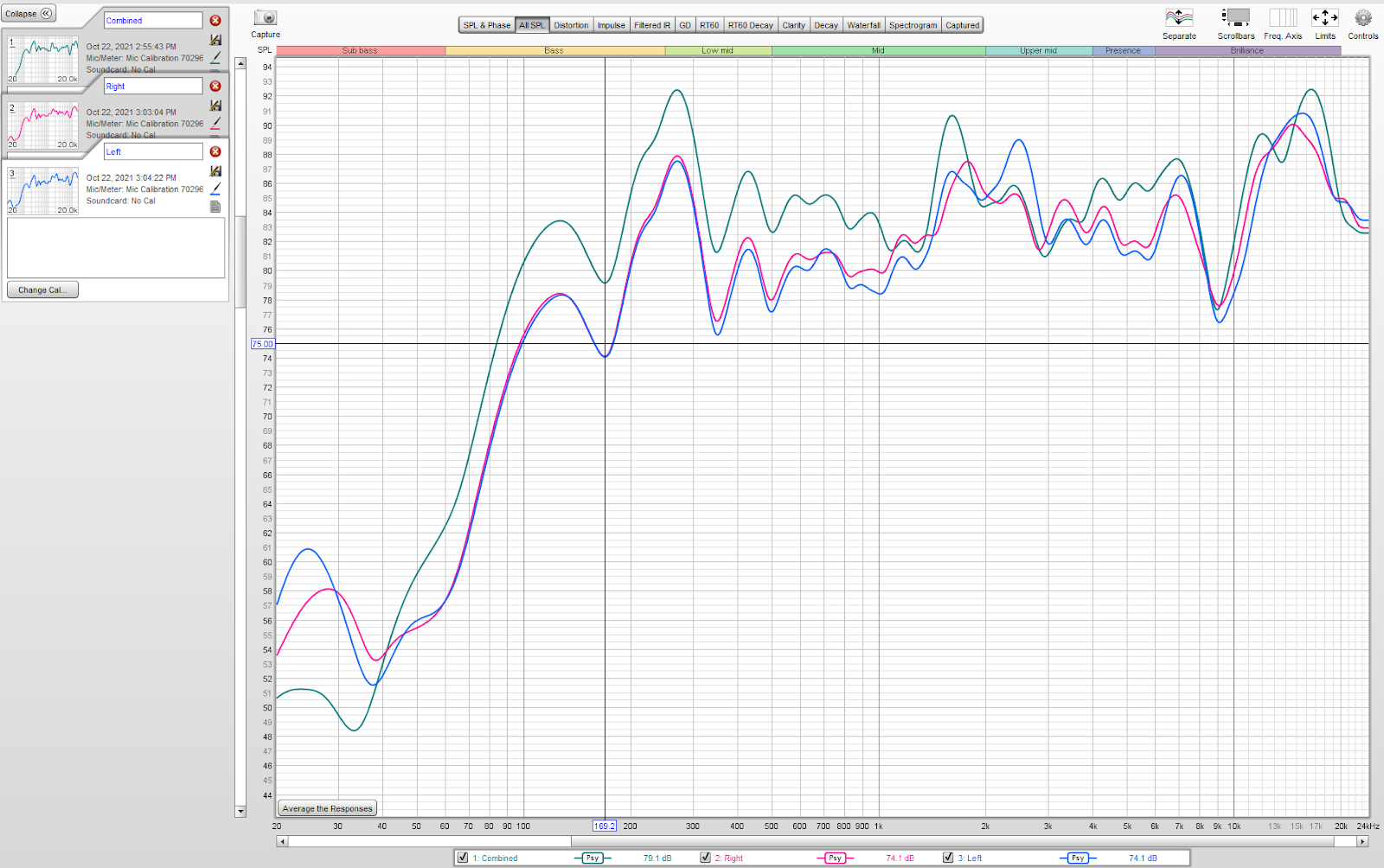Click the Low mid band label
1384x868 pixels.
718,51
